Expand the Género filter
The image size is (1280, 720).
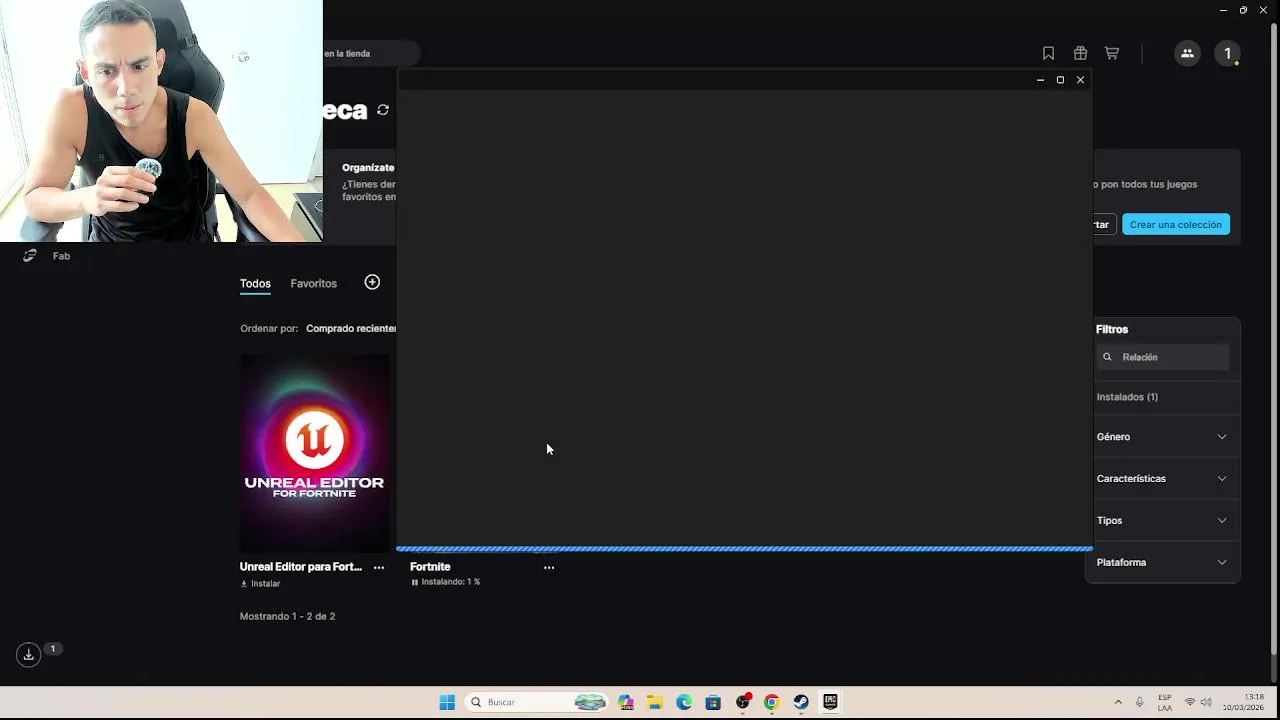(x=1162, y=437)
